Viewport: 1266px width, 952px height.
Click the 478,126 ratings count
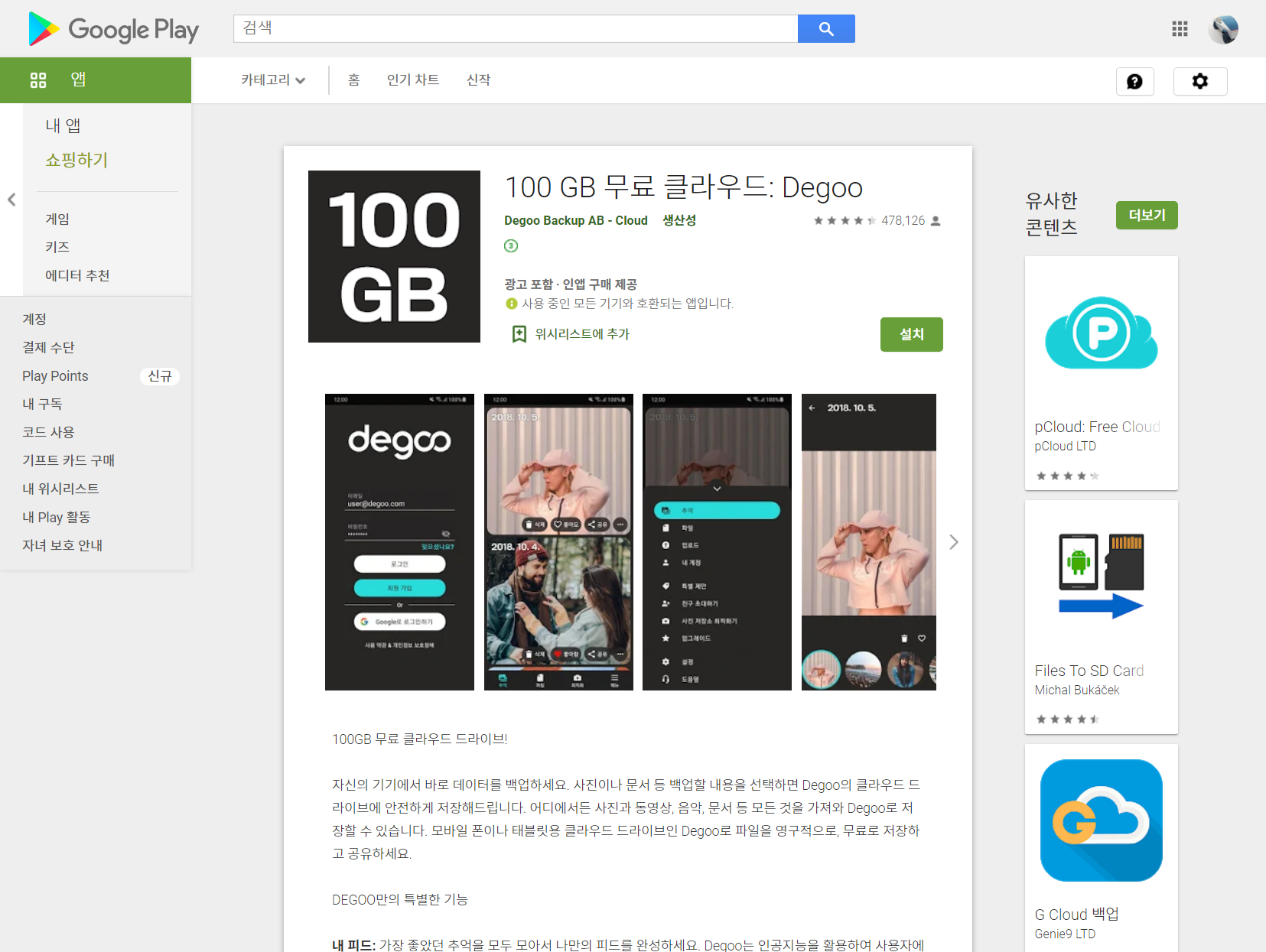coord(903,220)
